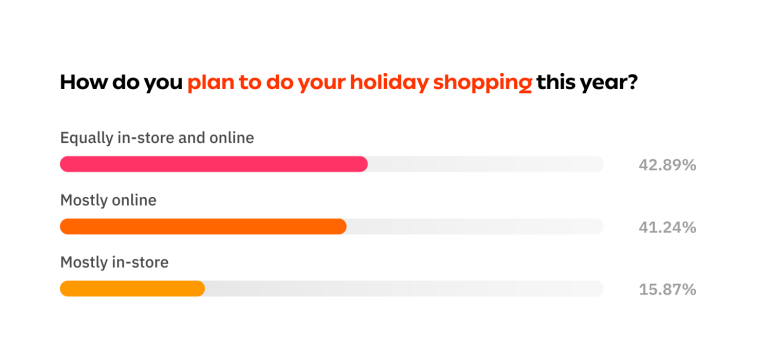Select the 15.87% percentage value
Image resolution: width=771 pixels, height=362 pixels.
pos(667,290)
